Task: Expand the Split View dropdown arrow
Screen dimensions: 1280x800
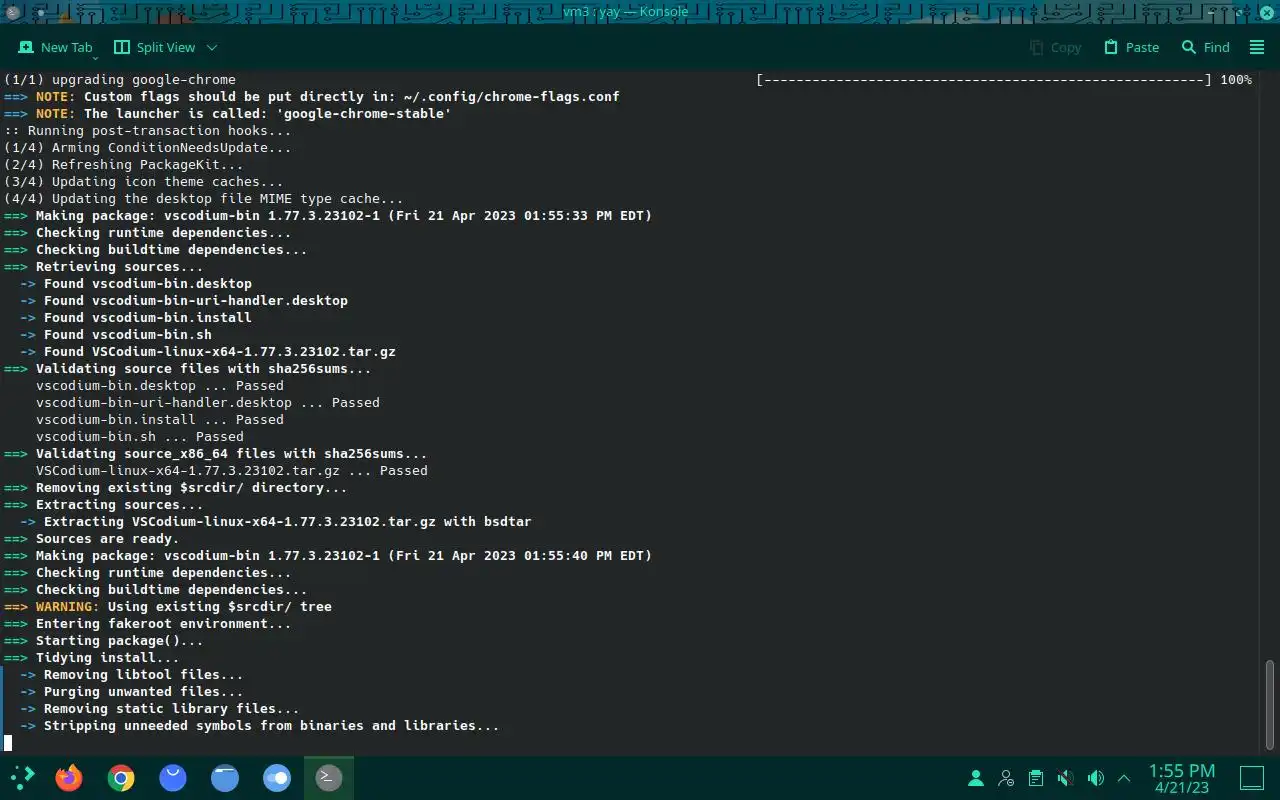Action: (212, 47)
